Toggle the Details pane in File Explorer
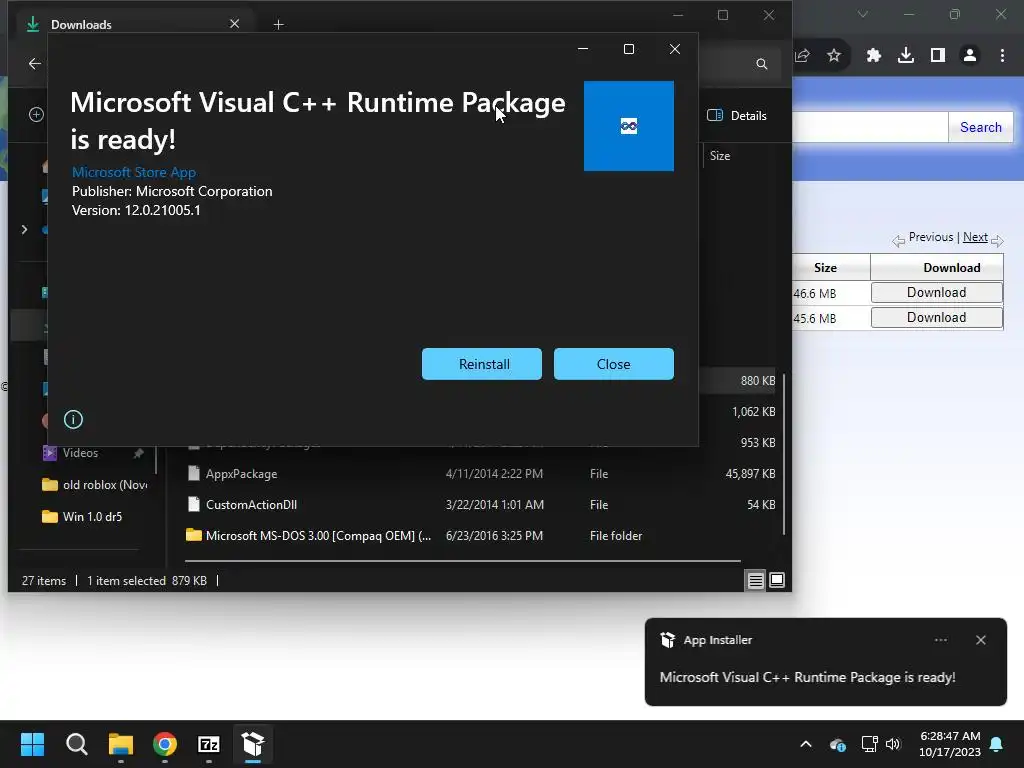1024x768 pixels. click(737, 116)
